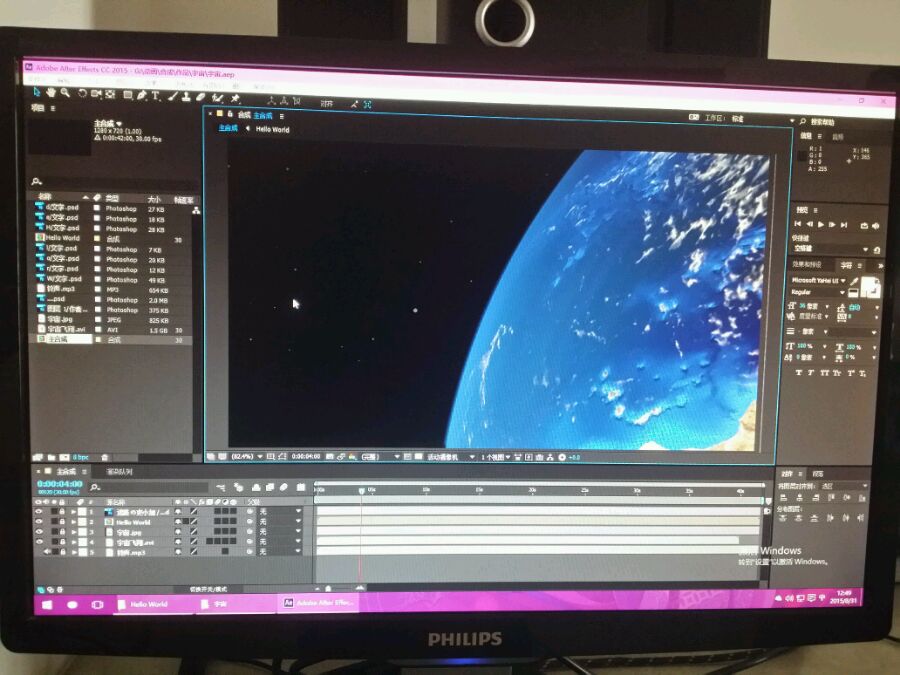
Task: Click the new folder icon in Project panel
Action: pos(51,457)
